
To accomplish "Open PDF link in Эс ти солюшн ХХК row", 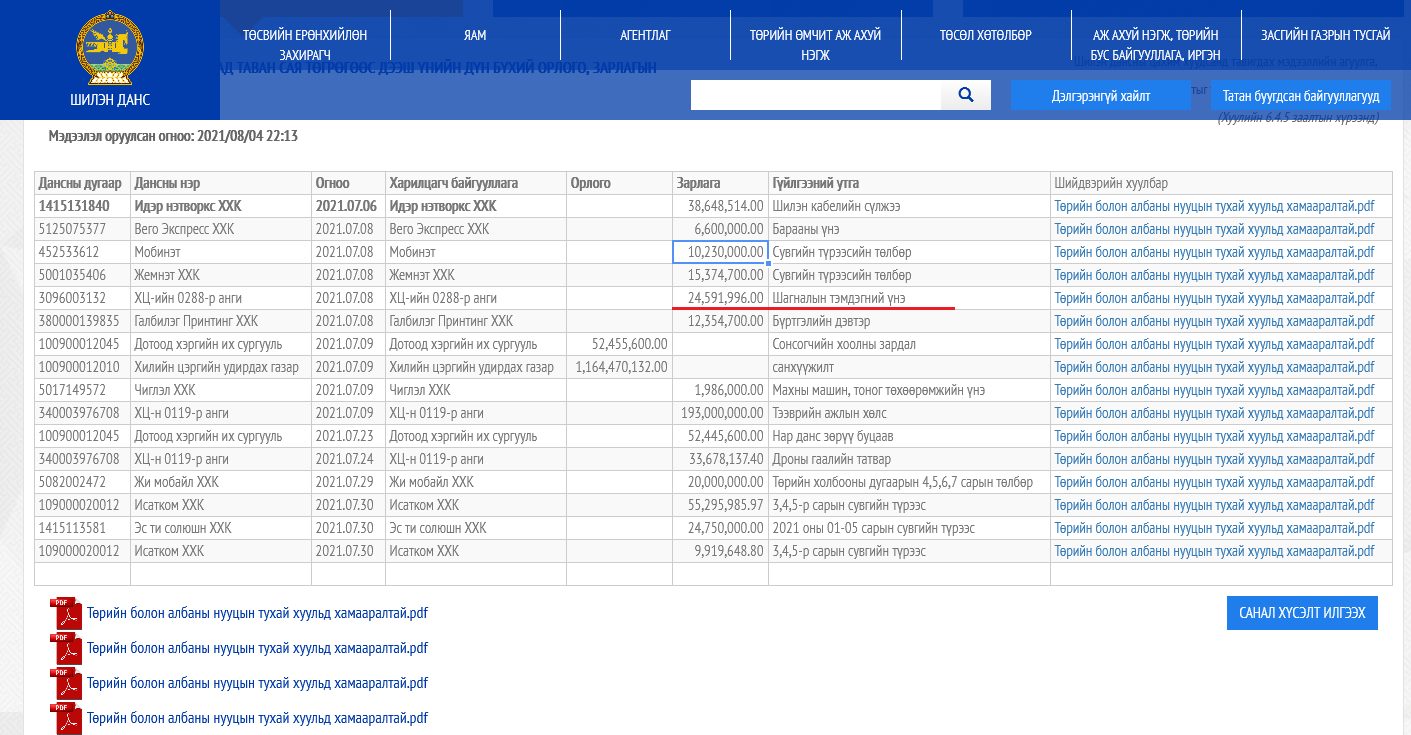I will (x=1214, y=528).
